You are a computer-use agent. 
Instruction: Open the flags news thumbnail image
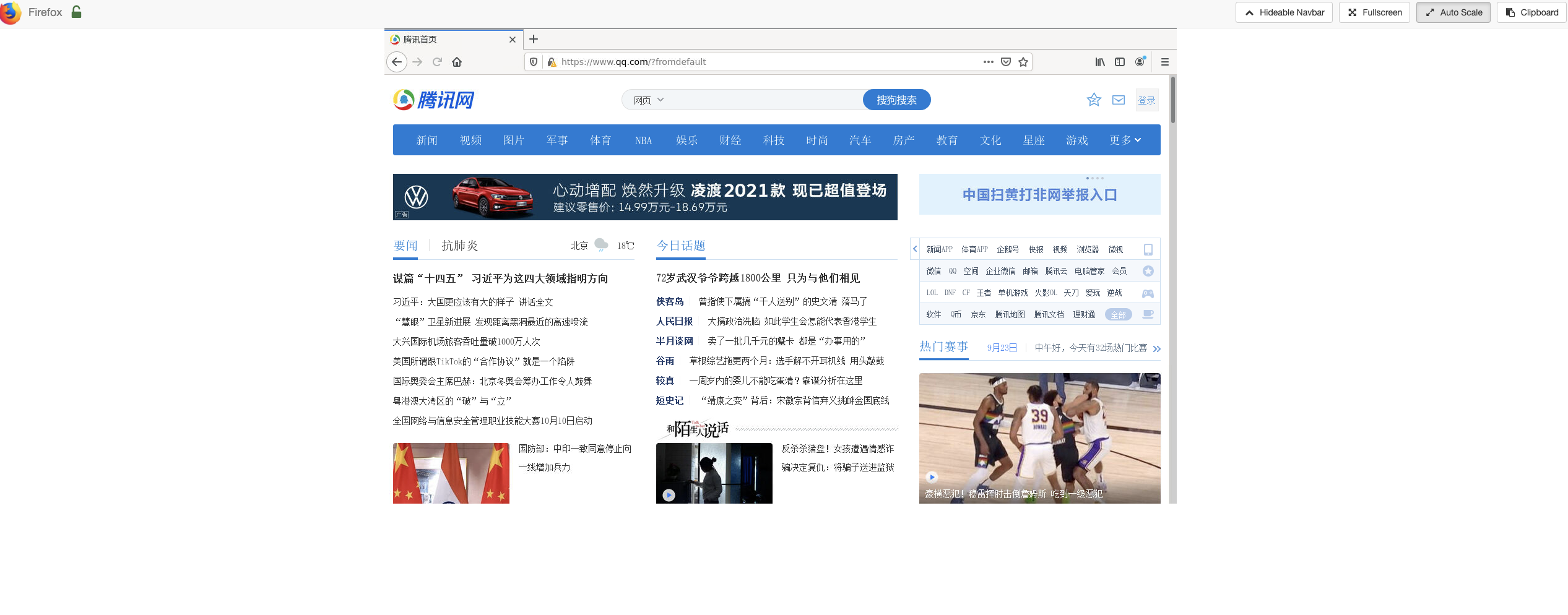[451, 473]
